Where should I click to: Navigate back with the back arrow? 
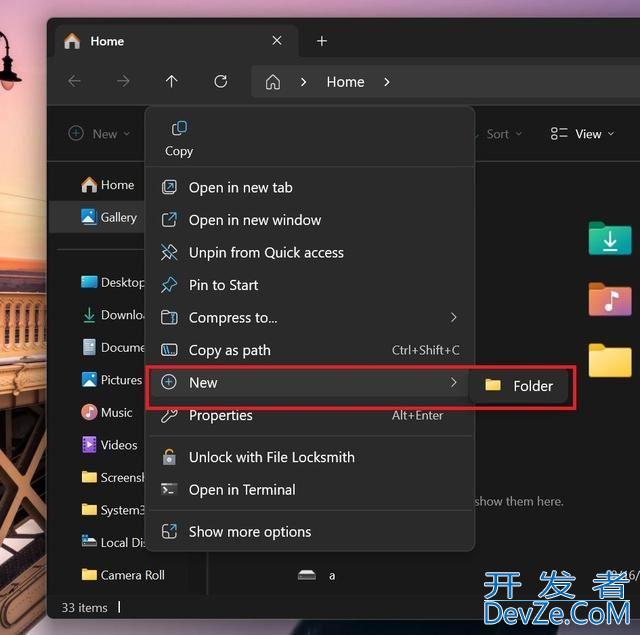[75, 82]
